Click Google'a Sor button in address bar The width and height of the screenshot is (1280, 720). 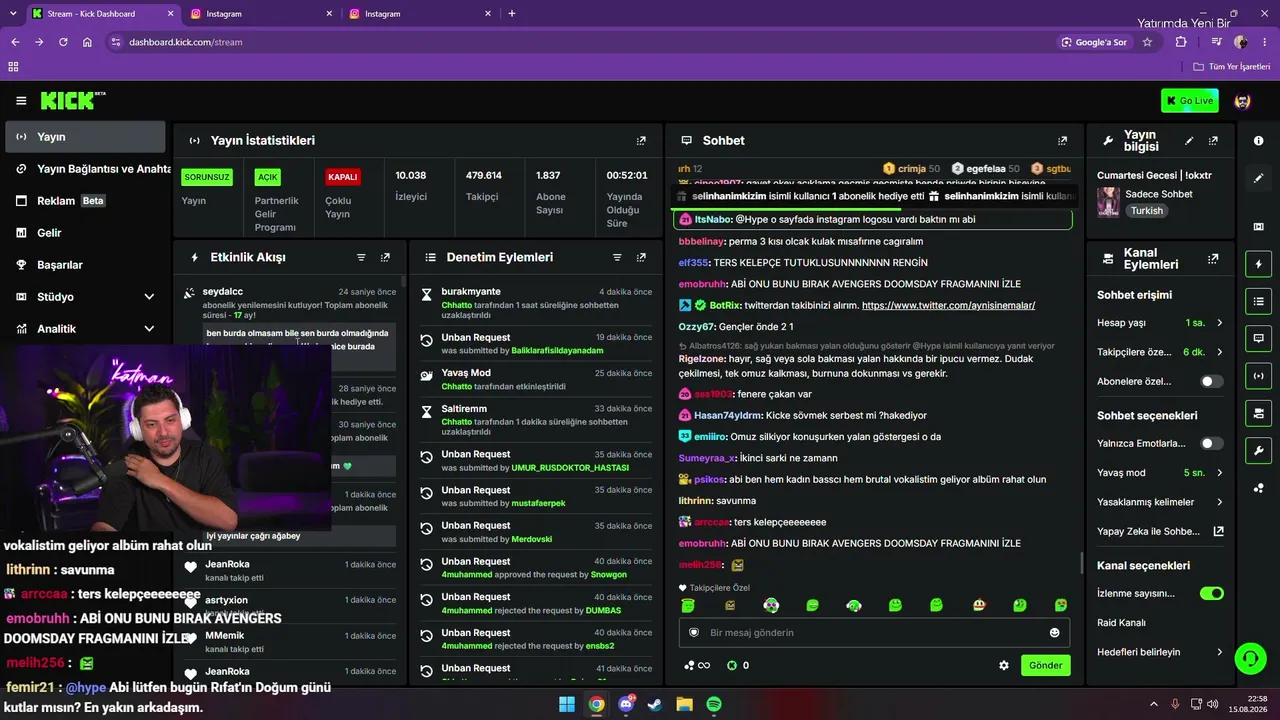point(1095,42)
